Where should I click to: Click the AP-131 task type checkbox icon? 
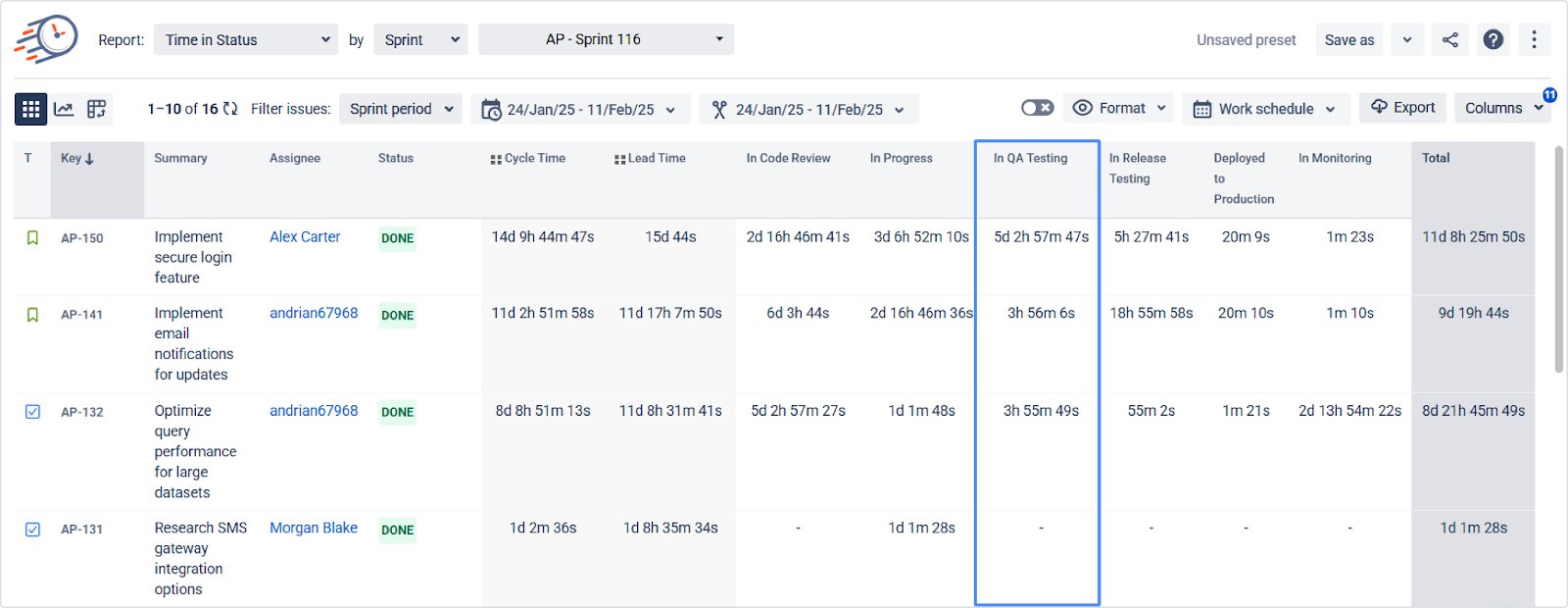click(32, 530)
